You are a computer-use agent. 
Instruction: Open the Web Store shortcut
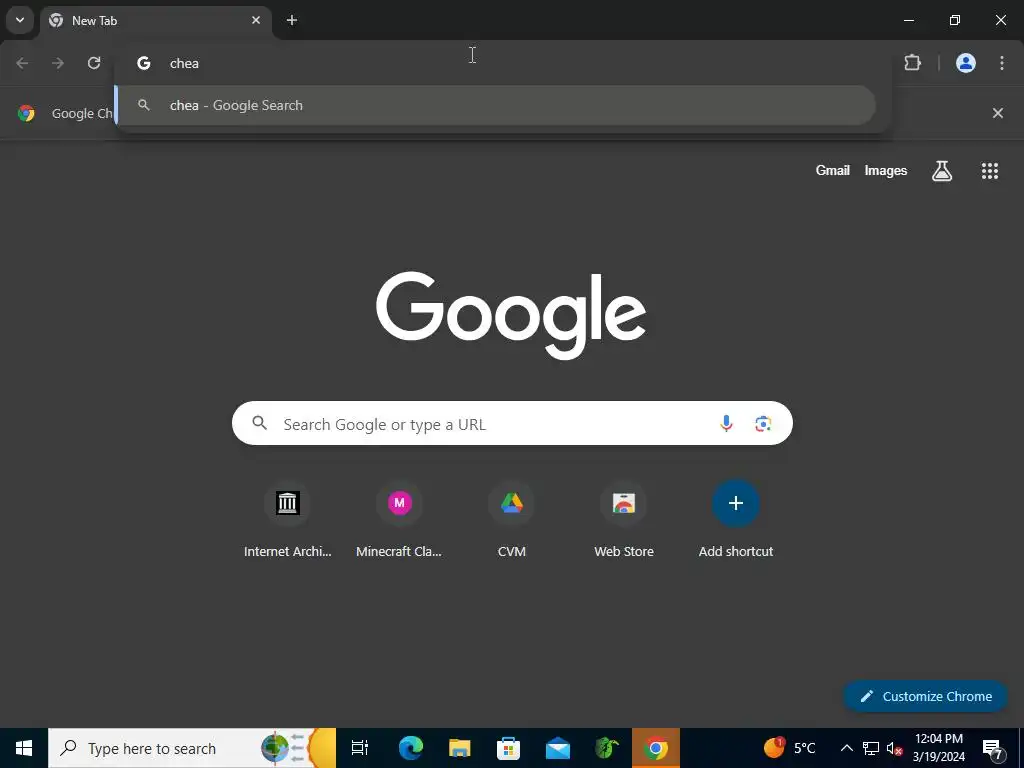click(x=624, y=520)
